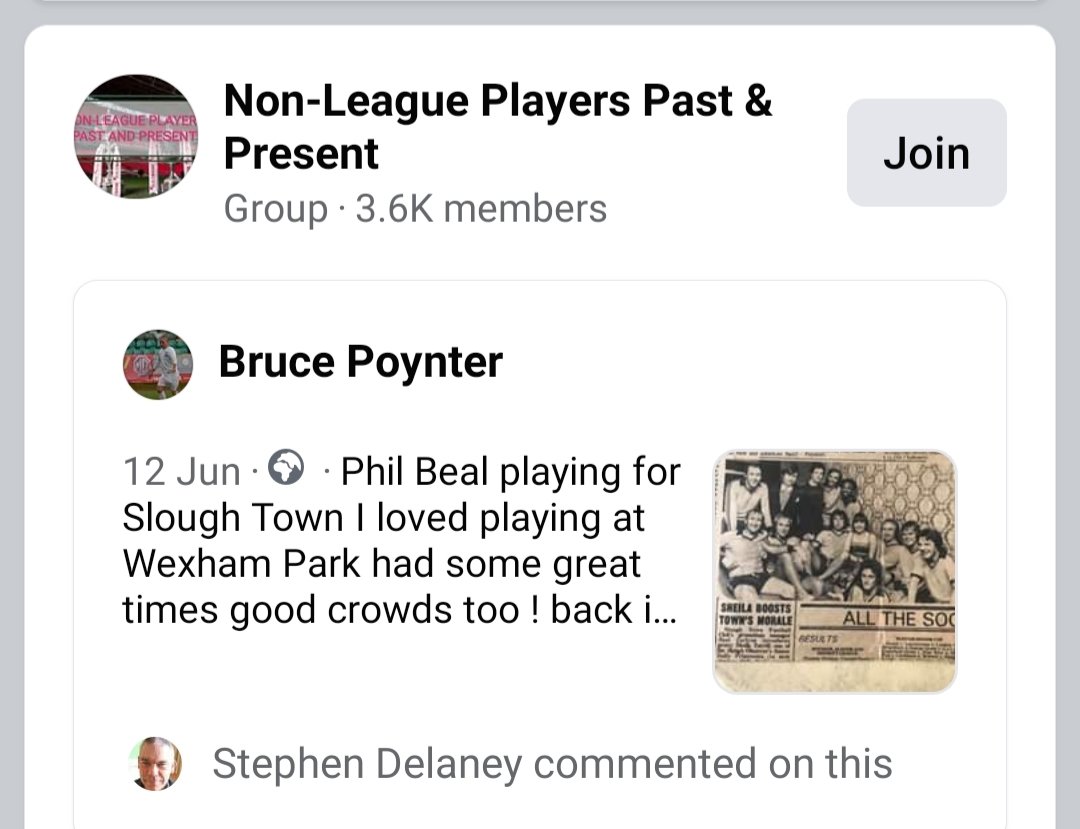Open Bruce Poynter's name link
Viewport: 1080px width, 829px height.
(360, 362)
